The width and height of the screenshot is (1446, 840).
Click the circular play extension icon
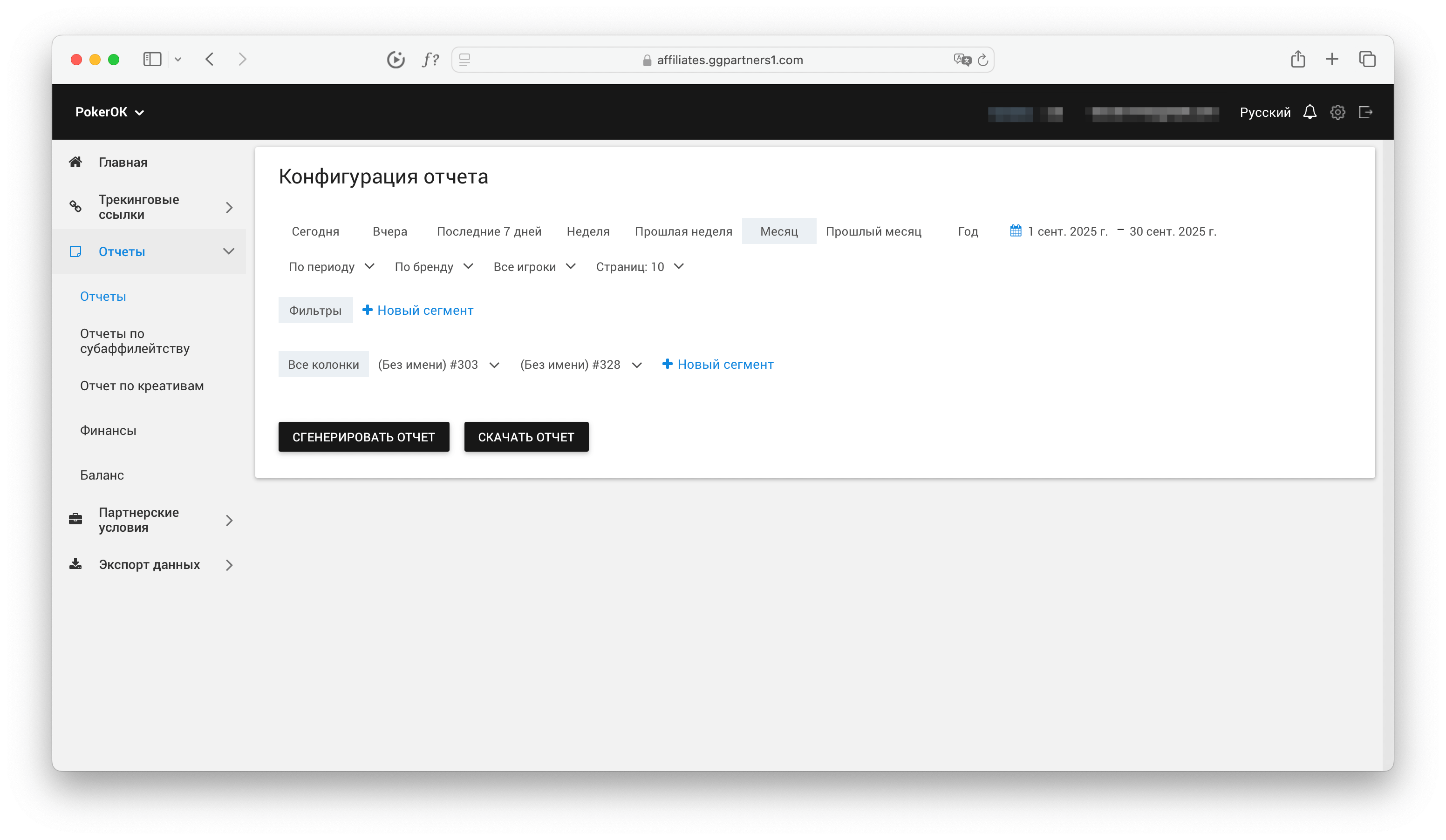point(396,60)
